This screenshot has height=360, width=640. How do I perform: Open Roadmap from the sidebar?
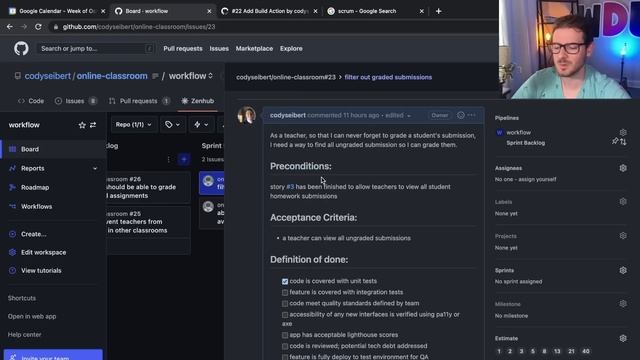pos(35,187)
